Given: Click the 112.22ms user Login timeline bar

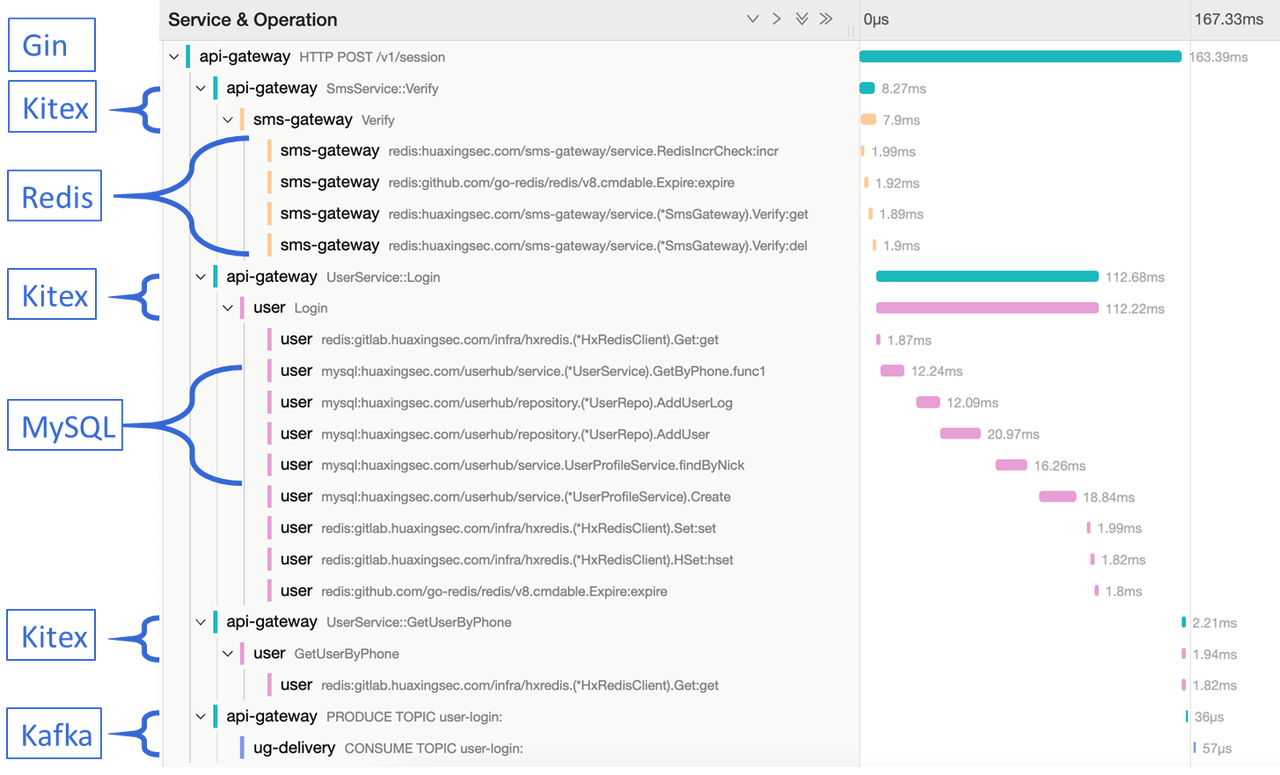Looking at the screenshot, I should (986, 308).
